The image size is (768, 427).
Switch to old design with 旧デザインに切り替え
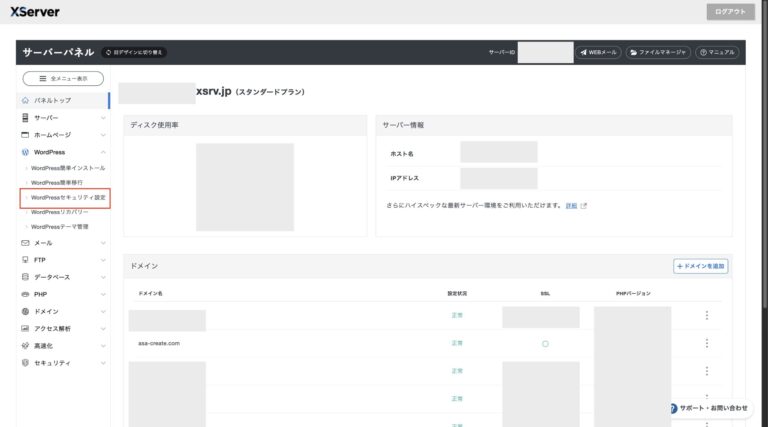click(x=134, y=52)
